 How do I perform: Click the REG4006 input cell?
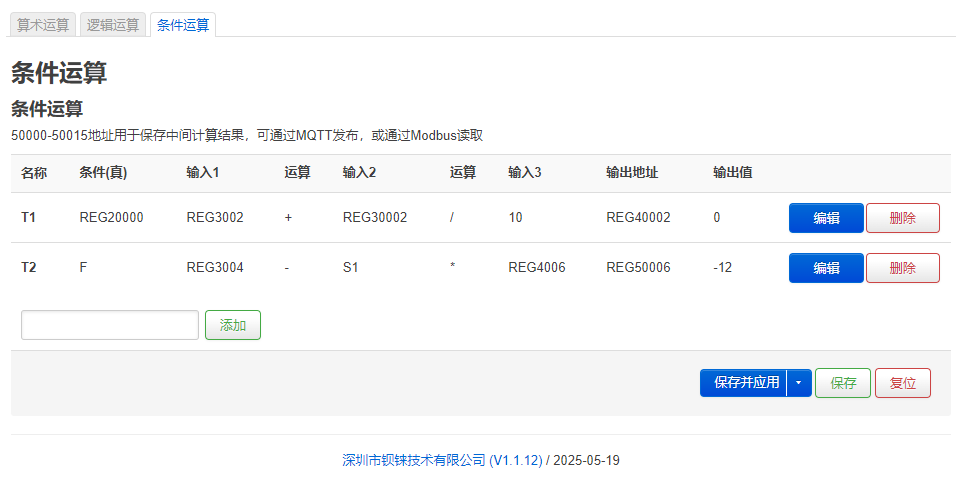pos(537,267)
